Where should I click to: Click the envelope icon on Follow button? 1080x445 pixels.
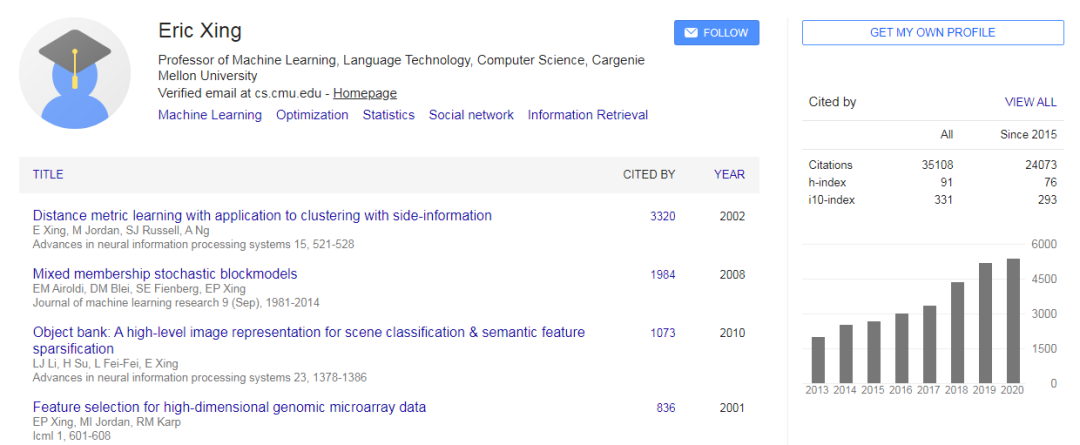(690, 33)
